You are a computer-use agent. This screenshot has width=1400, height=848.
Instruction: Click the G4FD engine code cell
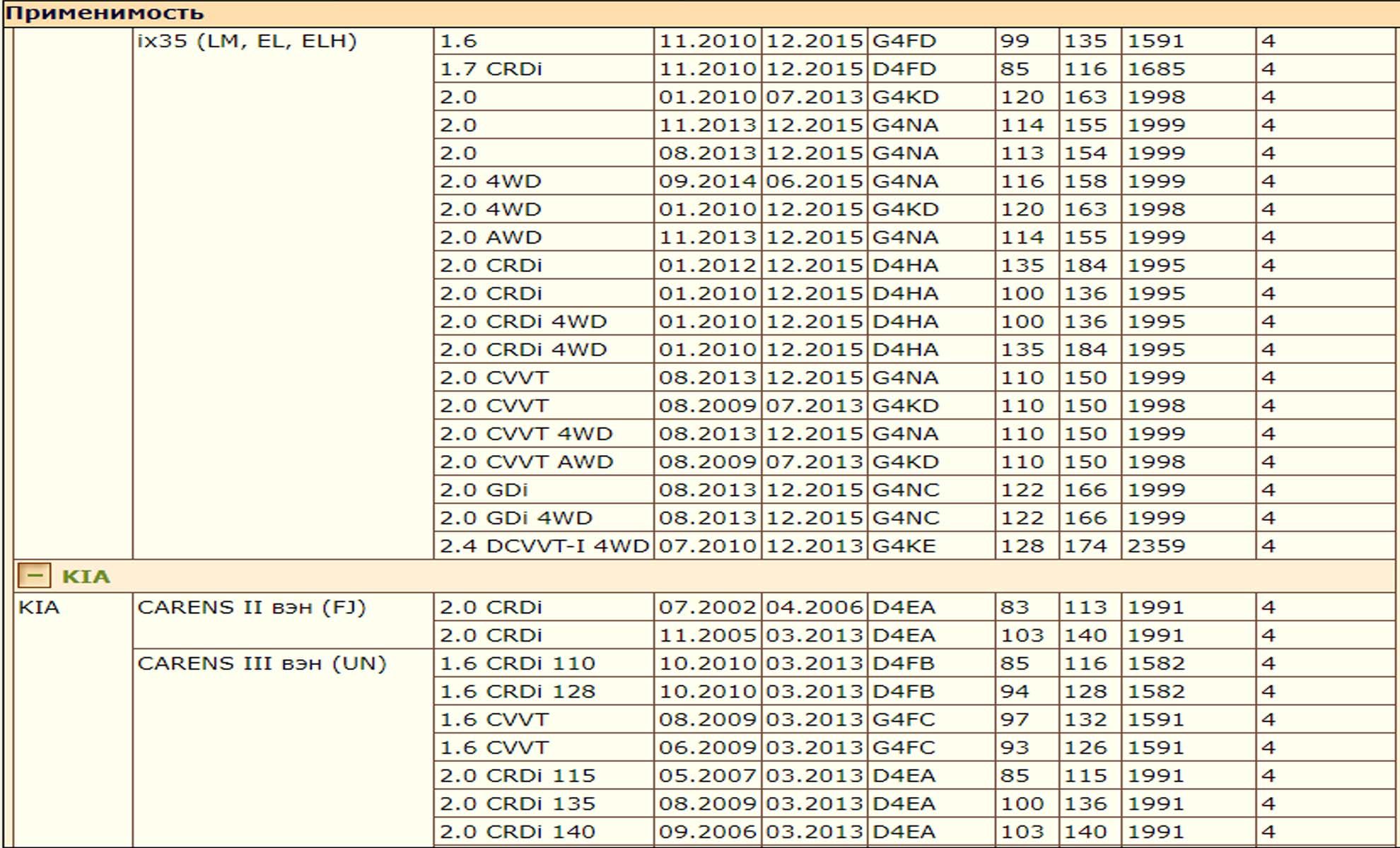coord(904,41)
